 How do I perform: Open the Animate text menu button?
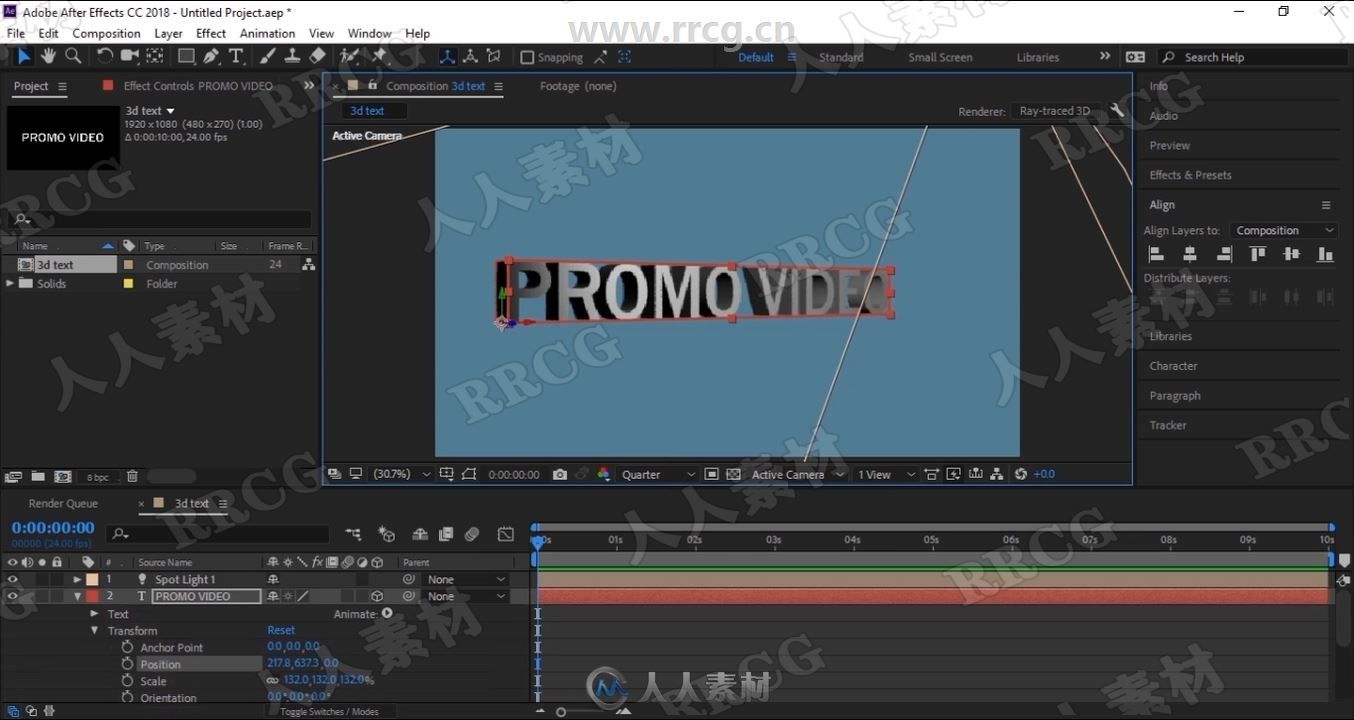(387, 613)
